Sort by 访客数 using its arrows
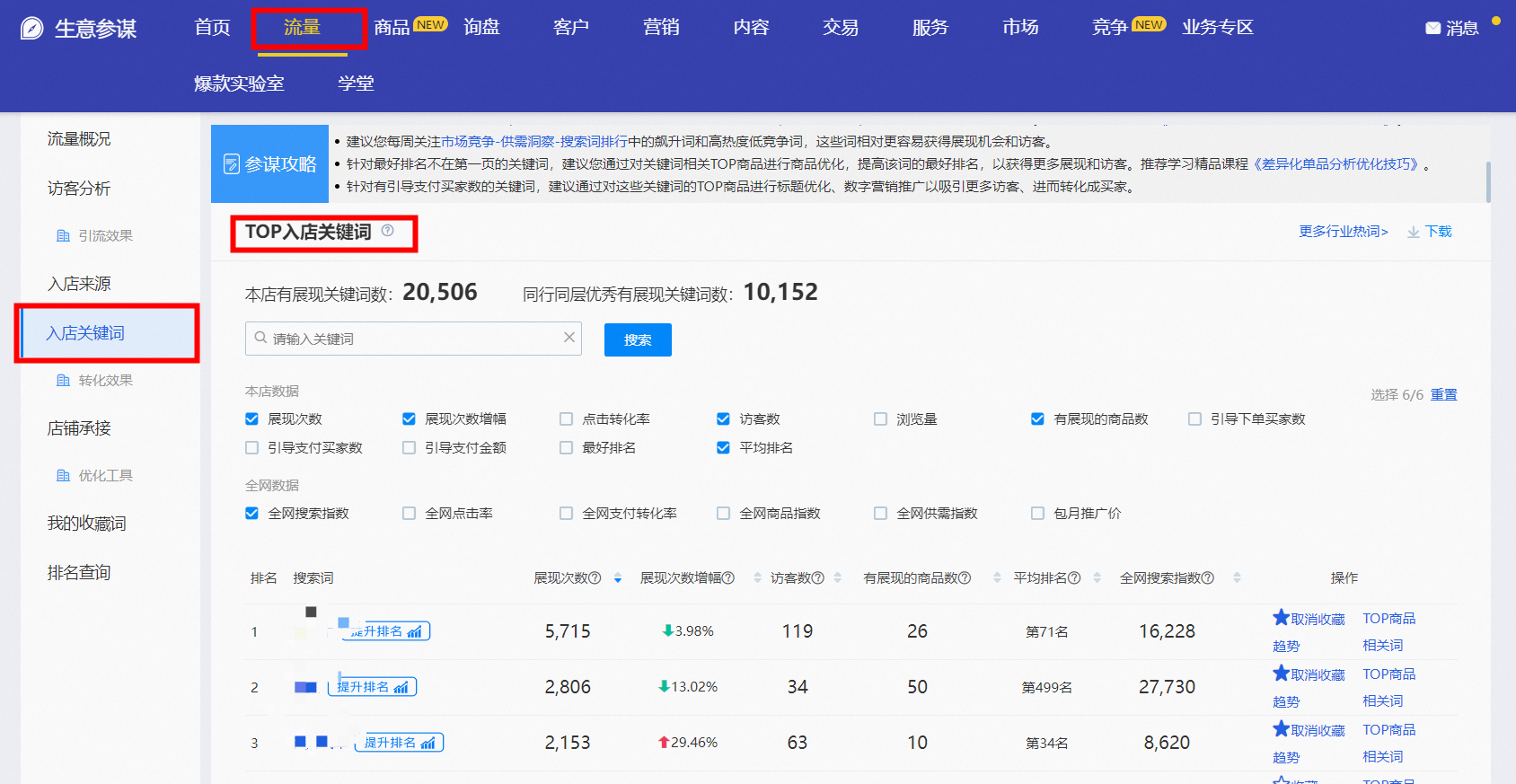 tap(838, 578)
